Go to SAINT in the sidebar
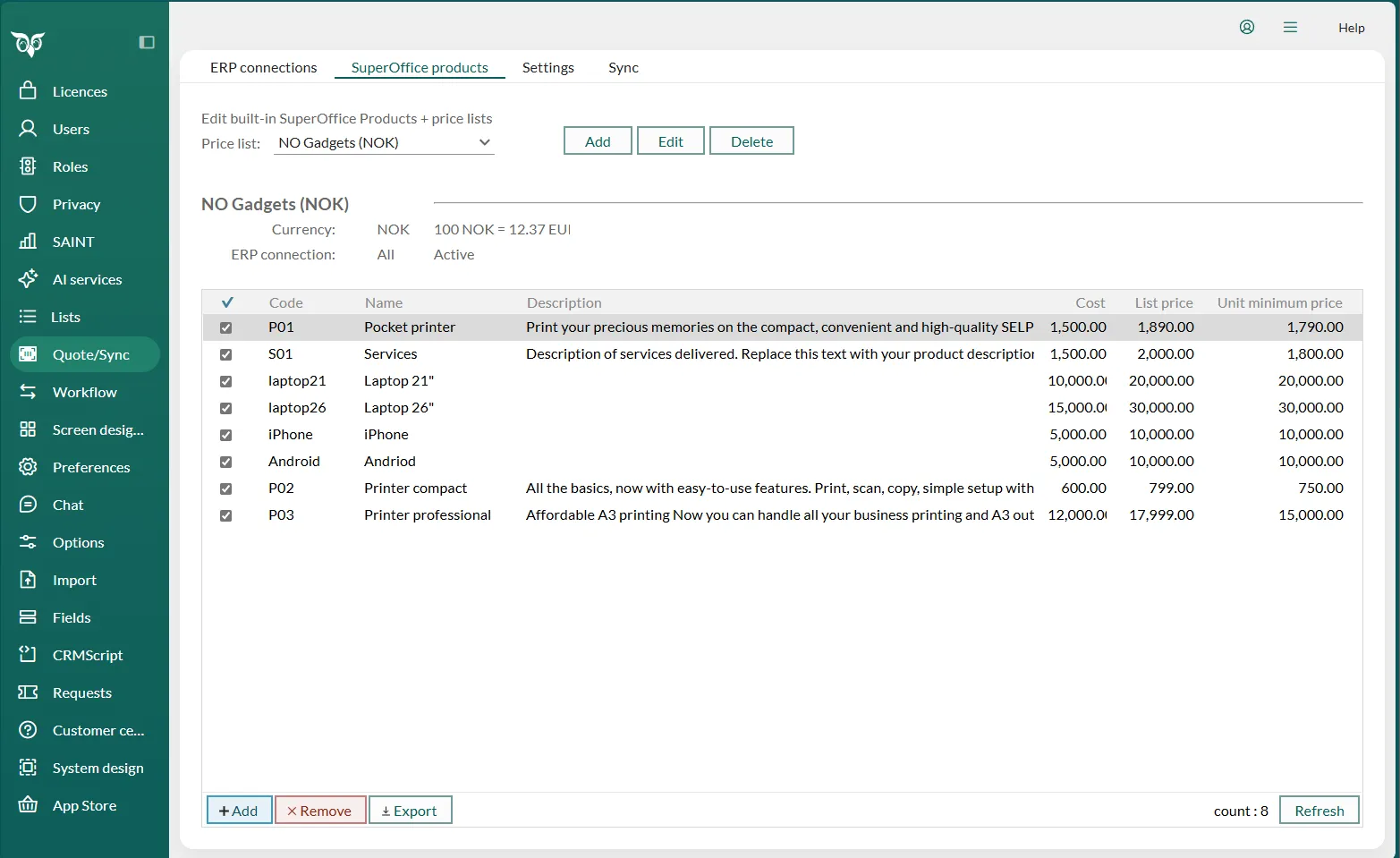The height and width of the screenshot is (858, 1400). [72, 242]
